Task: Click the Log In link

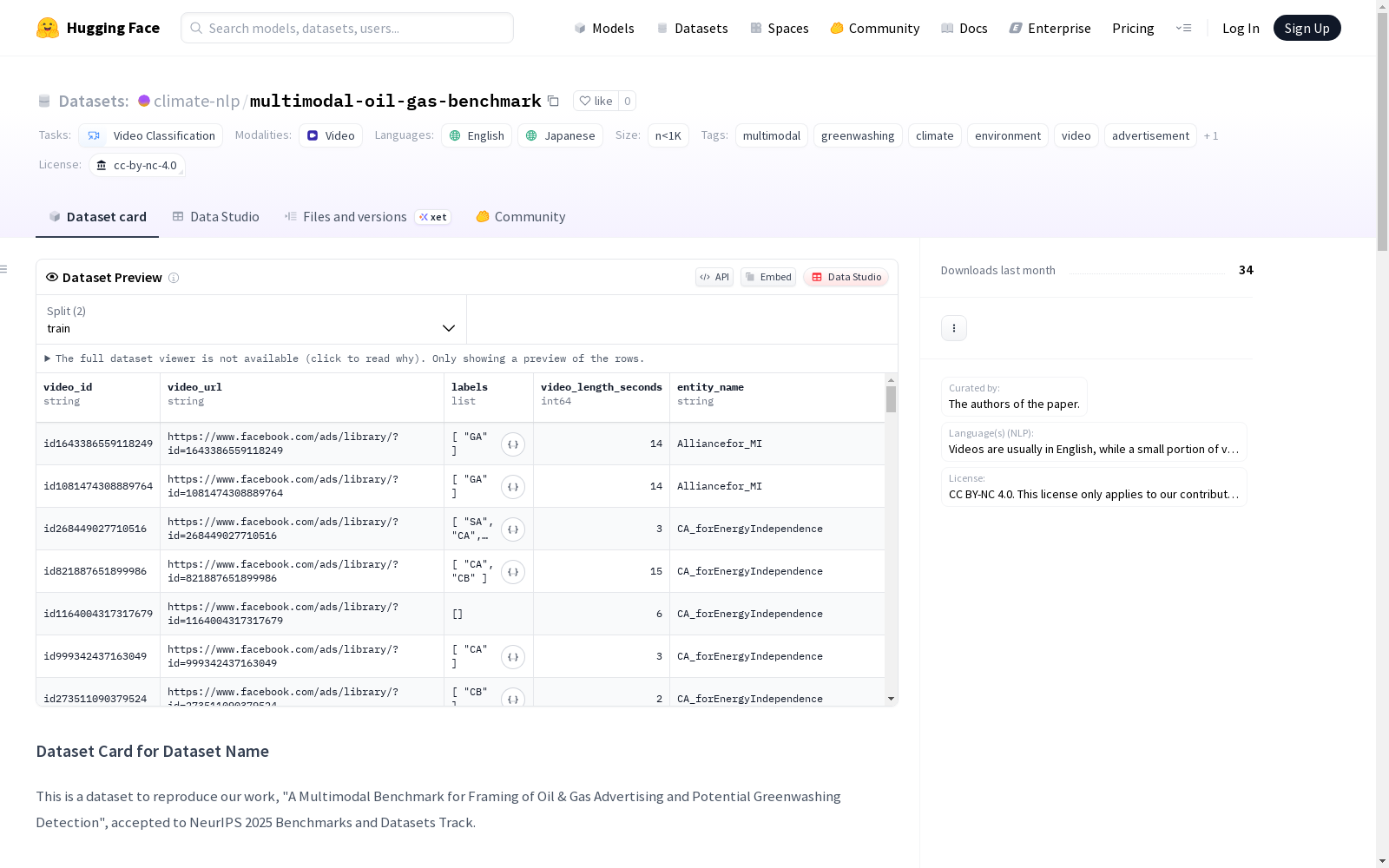Action: [1241, 28]
